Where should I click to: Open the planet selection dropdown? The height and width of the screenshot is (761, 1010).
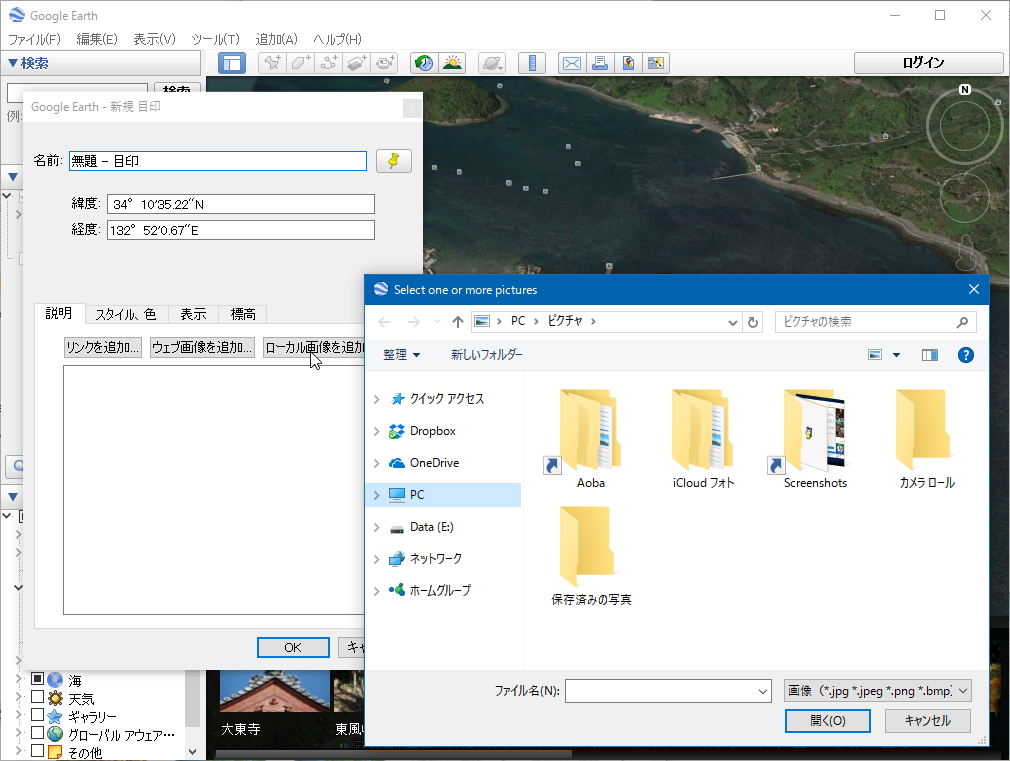494,62
